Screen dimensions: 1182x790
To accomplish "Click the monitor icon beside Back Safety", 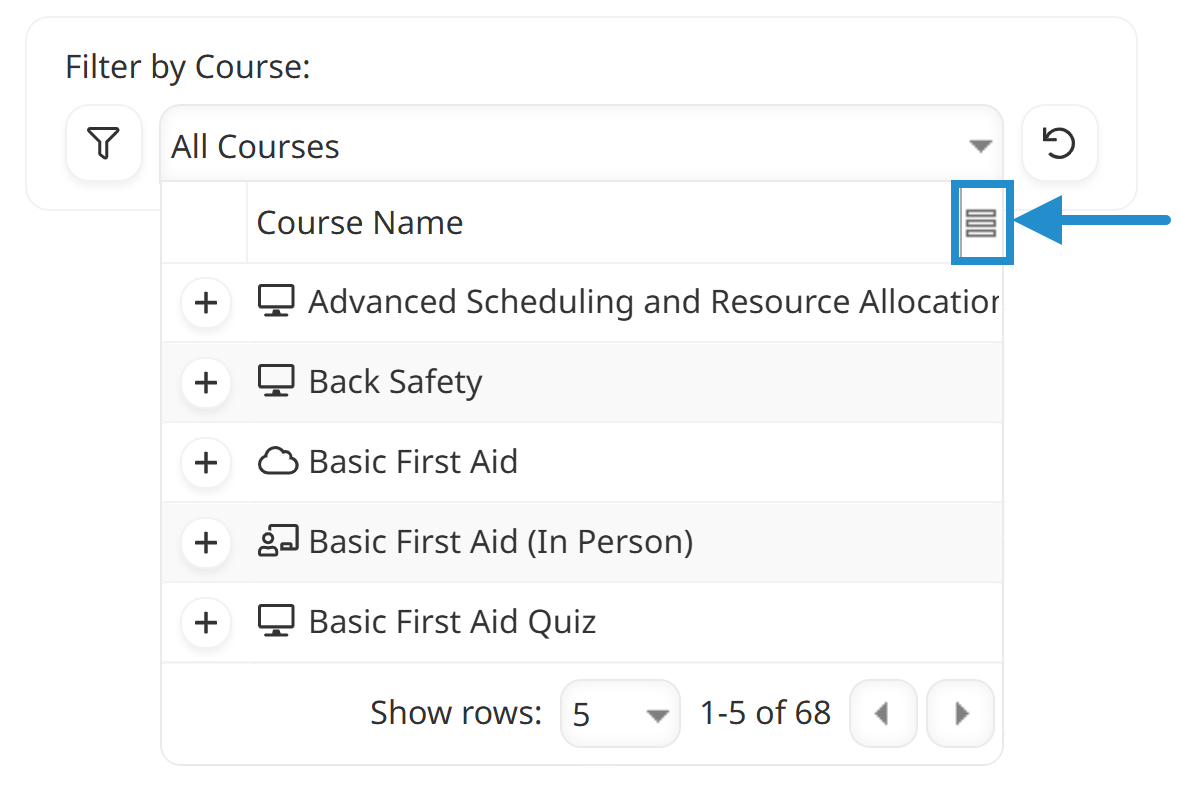I will coord(277,381).
